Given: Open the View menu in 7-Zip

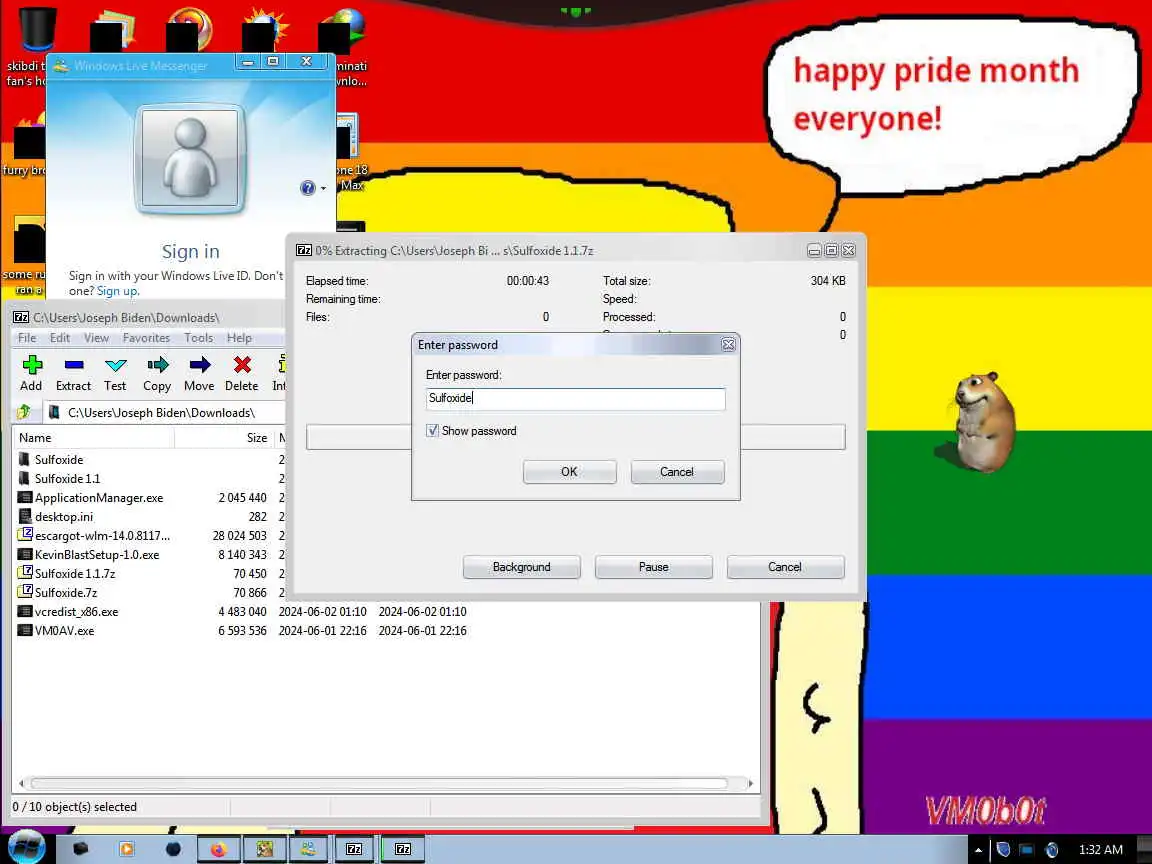Looking at the screenshot, I should (96, 338).
